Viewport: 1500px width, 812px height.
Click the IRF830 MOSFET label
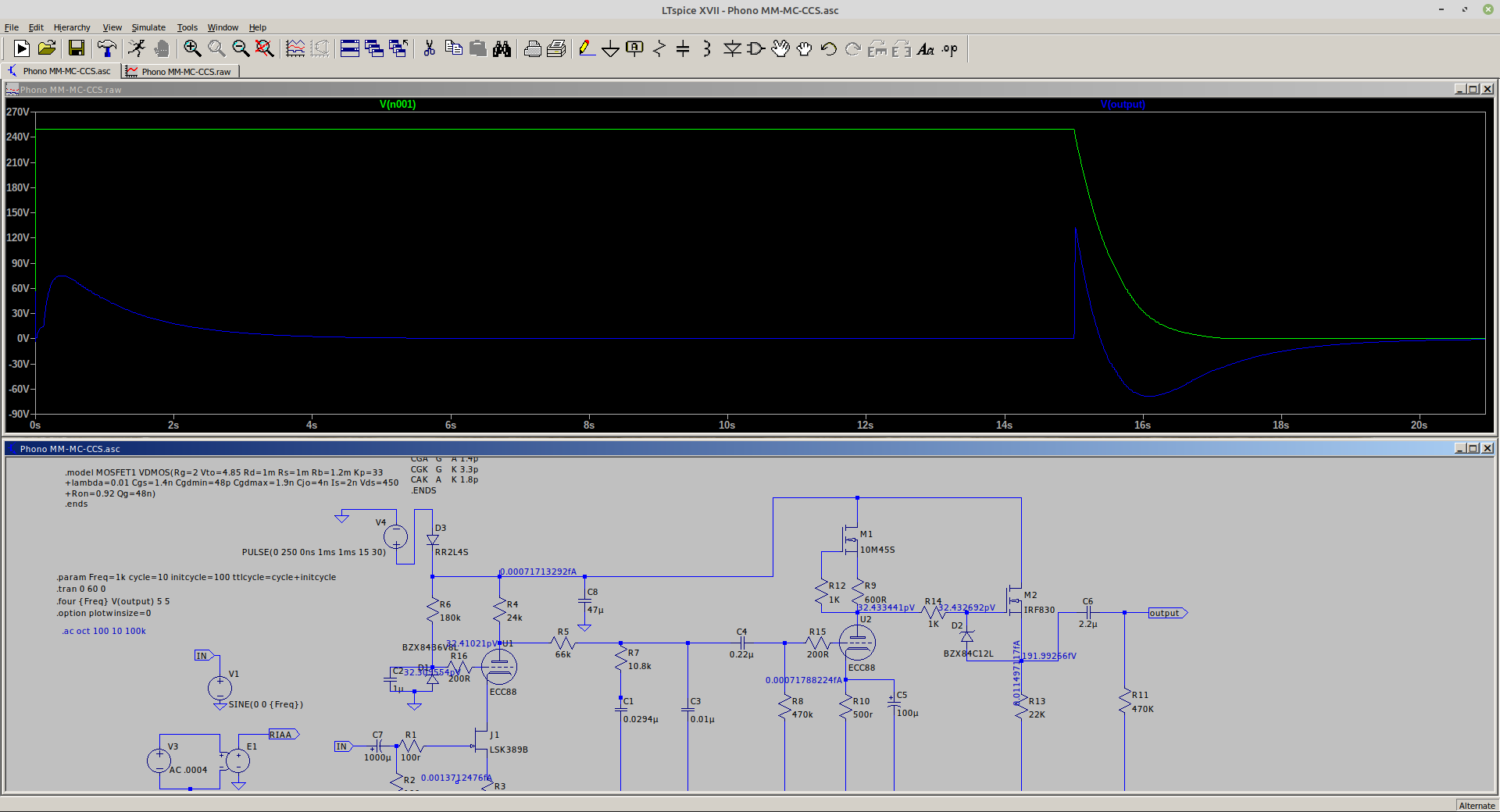(x=1039, y=610)
